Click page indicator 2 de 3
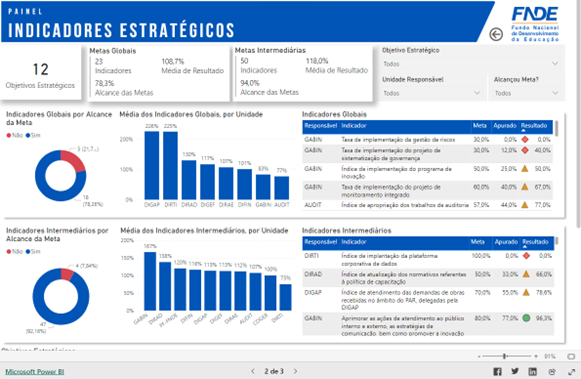The width and height of the screenshot is (581, 379). point(274,371)
